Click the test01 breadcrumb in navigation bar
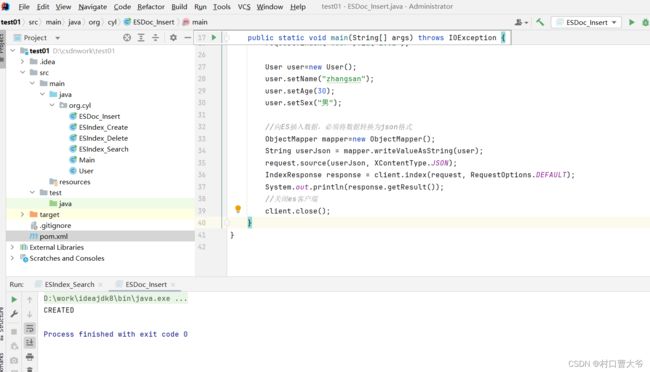The image size is (650, 372). [x=11, y=22]
